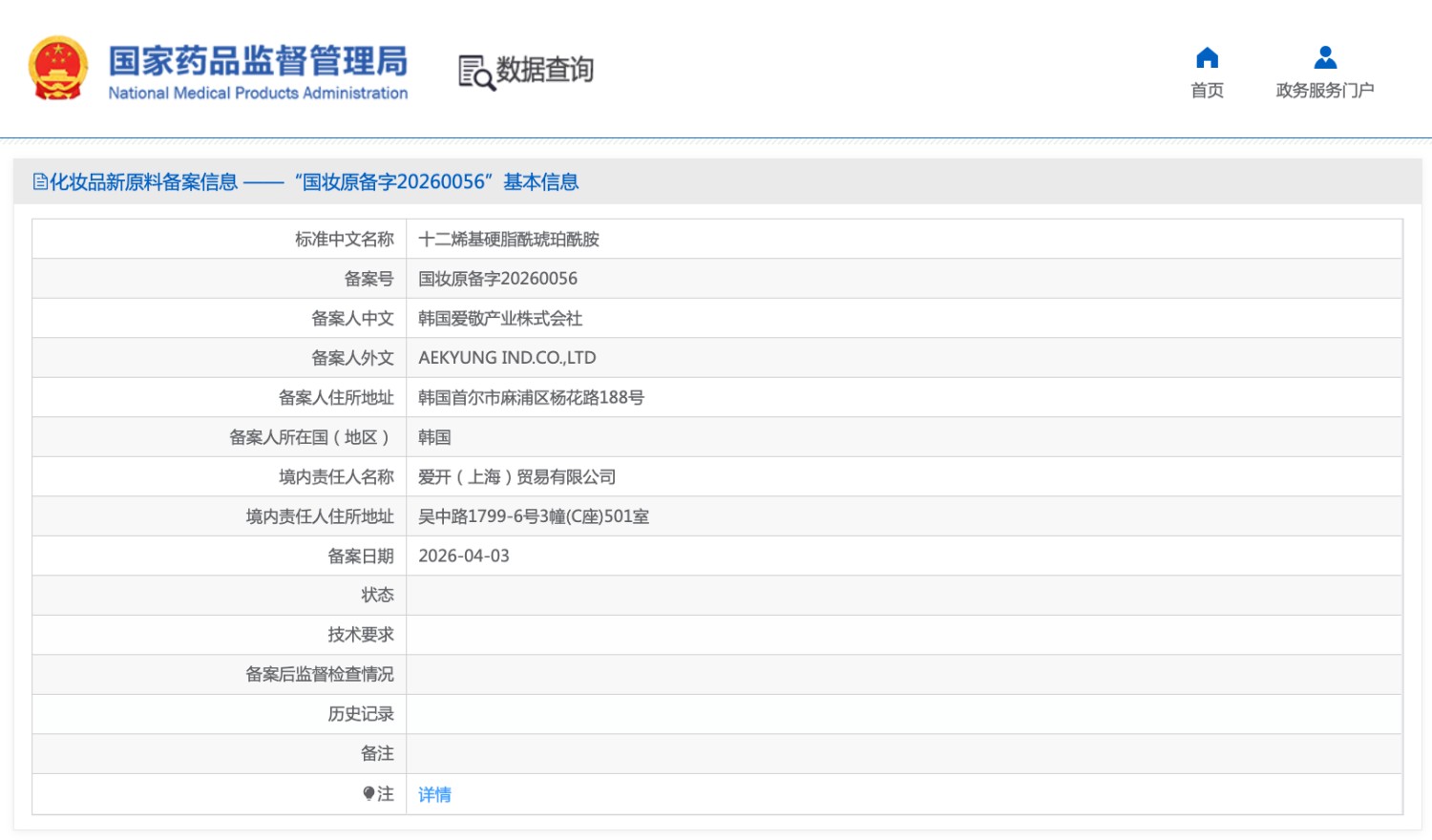The image size is (1432, 840).
Task: Click the document icon before 化妆品新原料备案信息
Action: pos(40,181)
